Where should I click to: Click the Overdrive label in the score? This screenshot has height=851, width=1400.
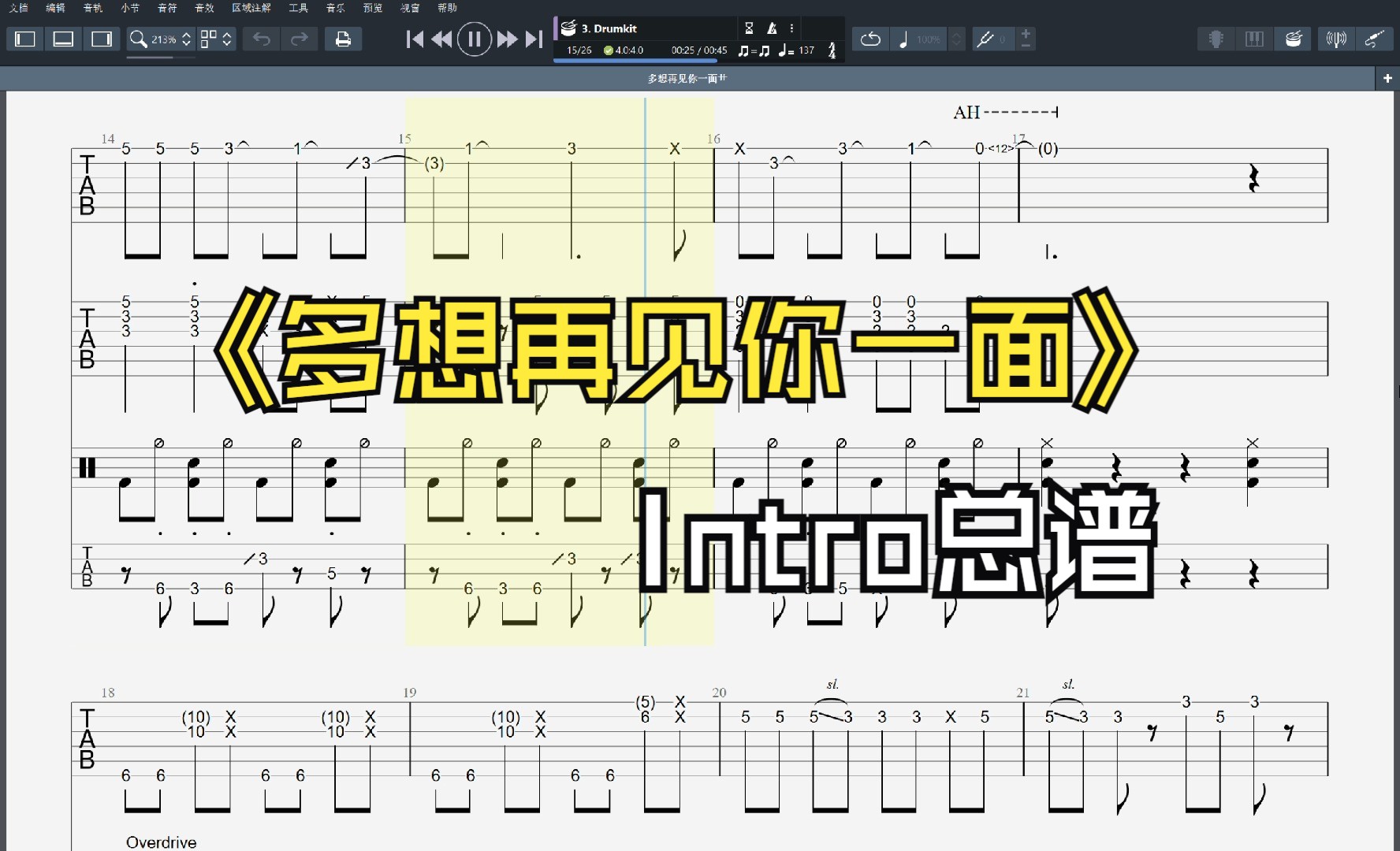coord(162,842)
